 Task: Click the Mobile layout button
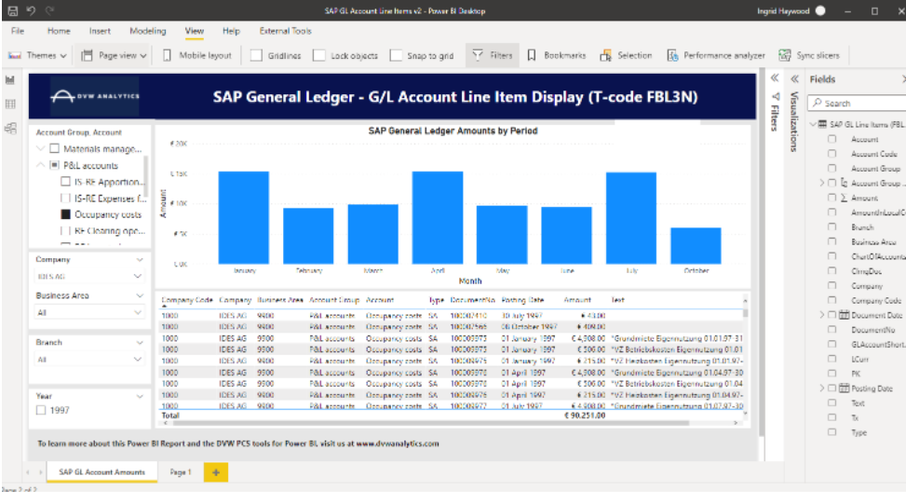pyautogui.click(x=197, y=56)
